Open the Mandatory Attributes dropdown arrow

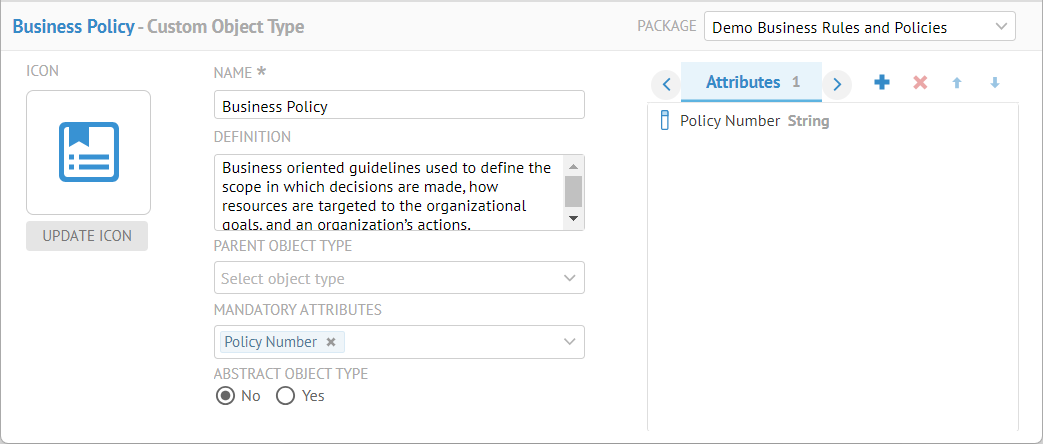(569, 342)
